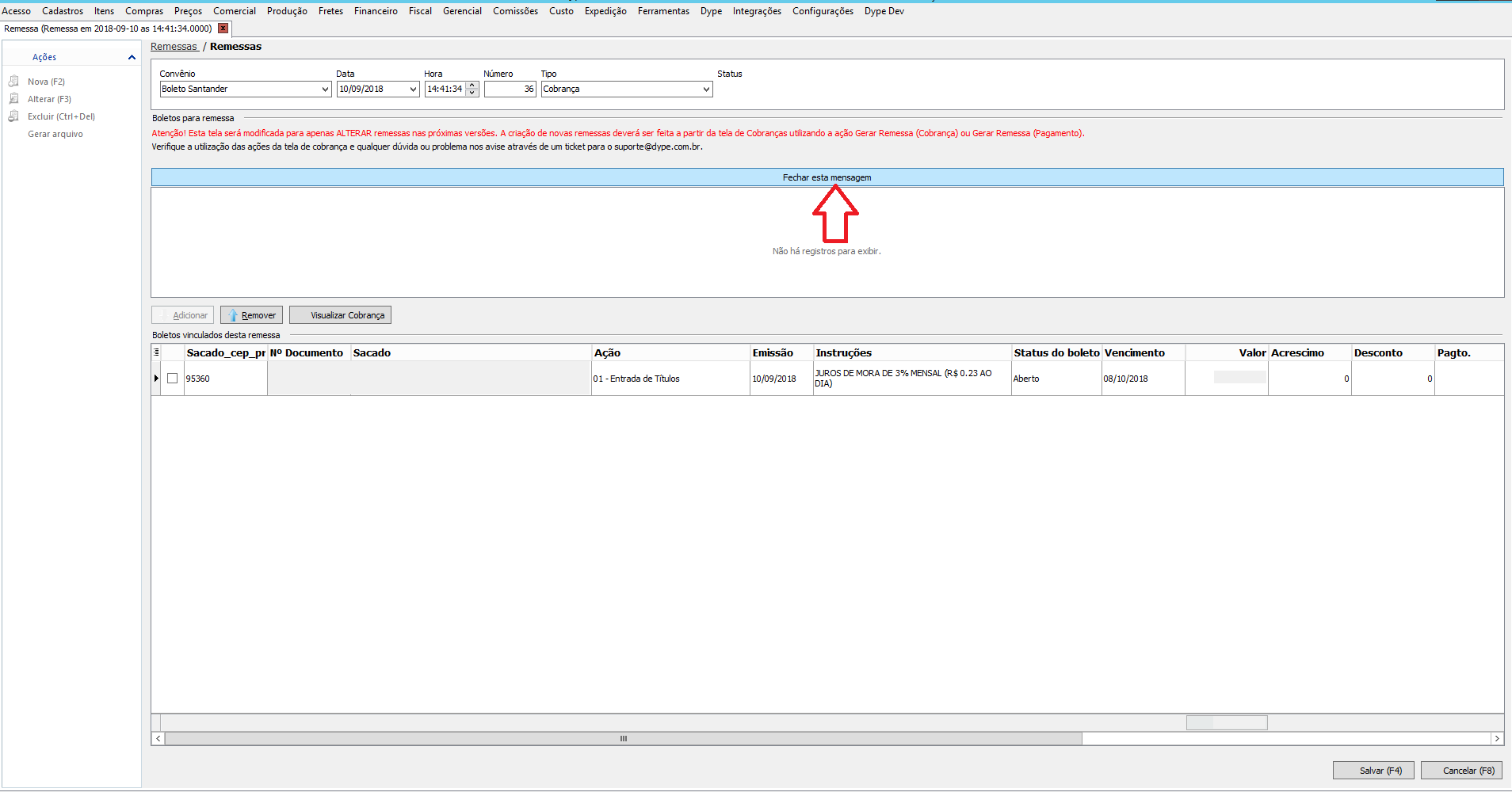Open the Convênio dropdown
This screenshot has height=792, width=1512.
tap(325, 89)
